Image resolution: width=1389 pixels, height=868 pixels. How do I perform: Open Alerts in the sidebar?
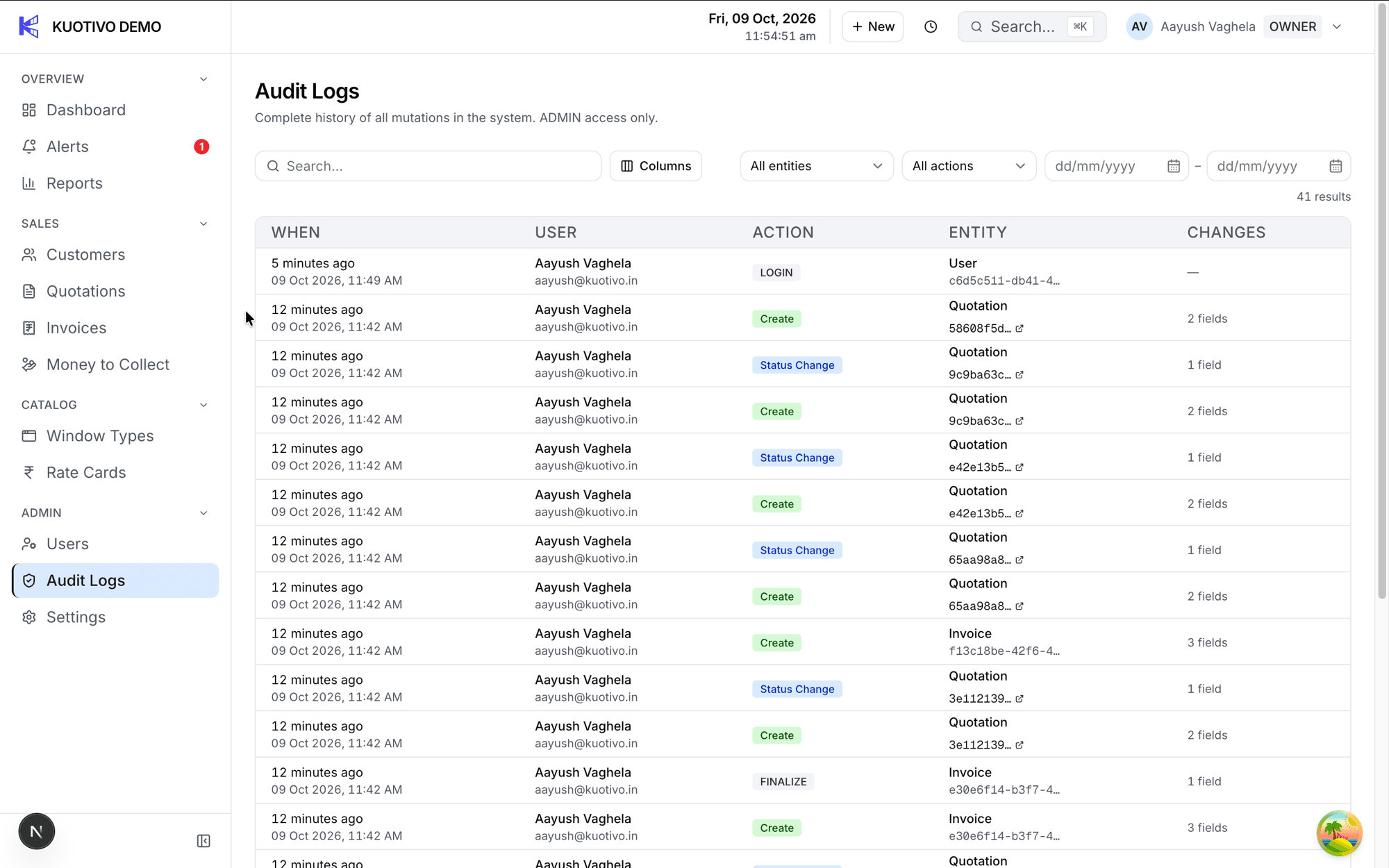67,147
